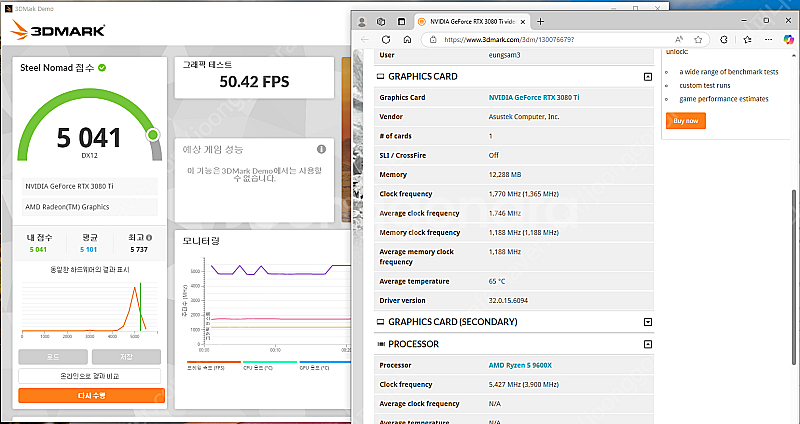Viewport: 800px width, 424px height.
Task: Open the browser extensions icon
Action: [x=723, y=39]
